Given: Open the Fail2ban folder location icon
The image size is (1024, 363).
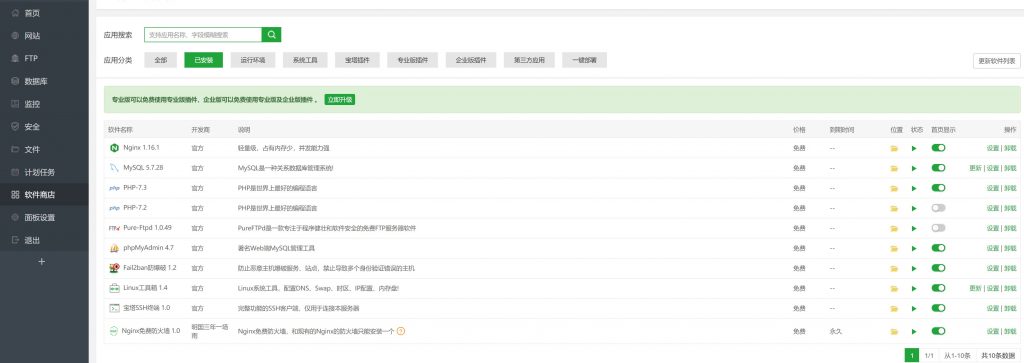Looking at the screenshot, I should (894, 268).
